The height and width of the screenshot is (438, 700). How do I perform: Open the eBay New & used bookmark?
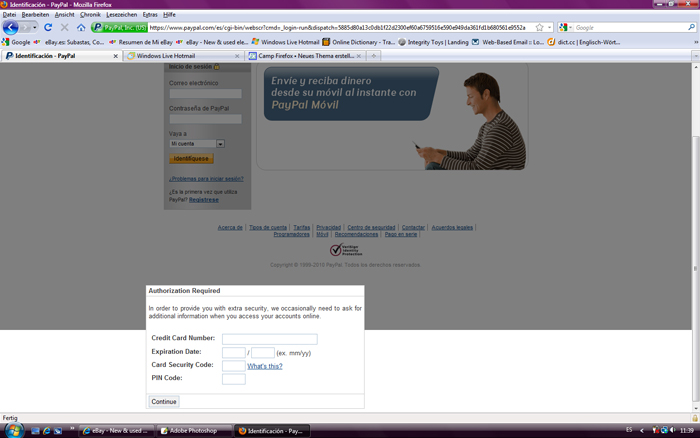tap(212, 42)
